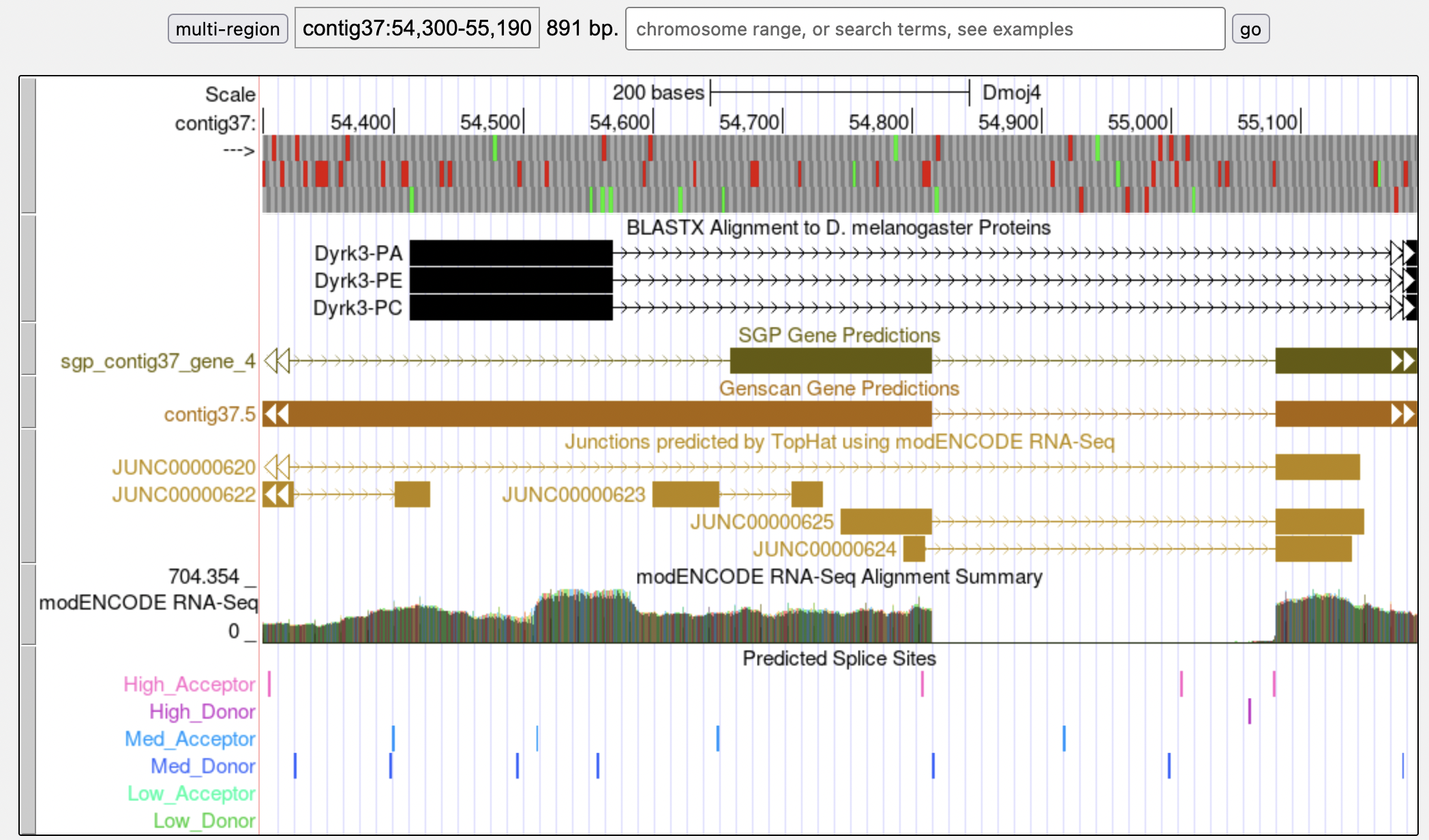Click the left double-arrow on JUNC00000622
This screenshot has height=840, width=1429.
click(x=277, y=494)
